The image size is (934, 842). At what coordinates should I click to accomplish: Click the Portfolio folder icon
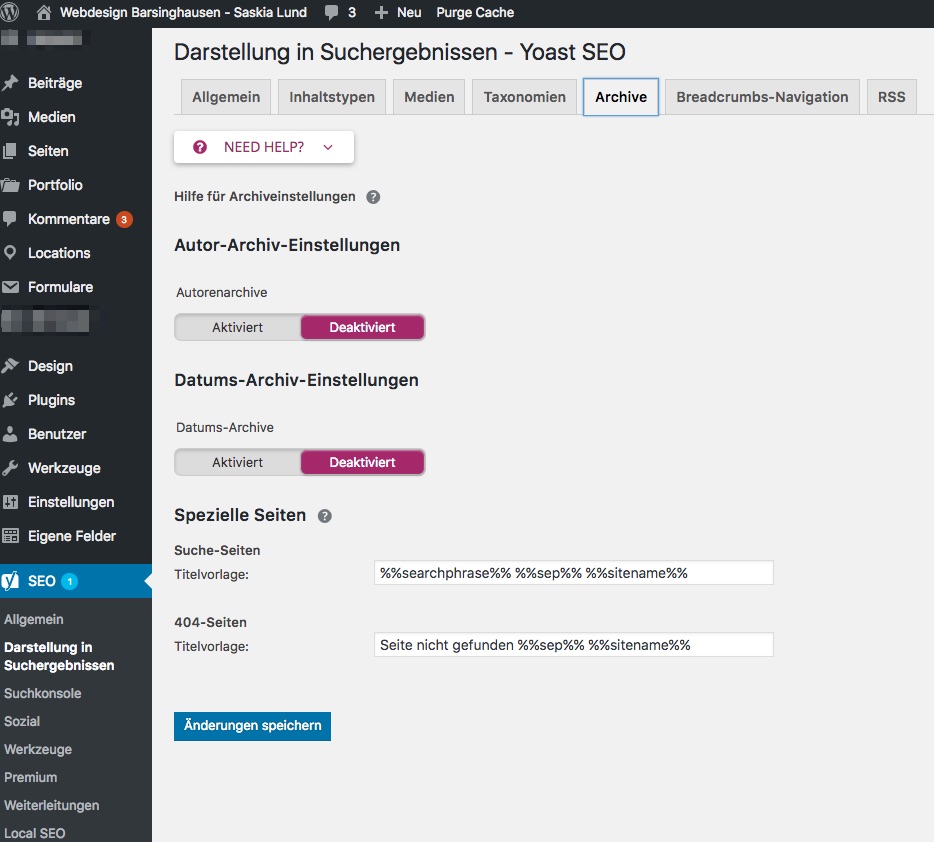coord(10,185)
